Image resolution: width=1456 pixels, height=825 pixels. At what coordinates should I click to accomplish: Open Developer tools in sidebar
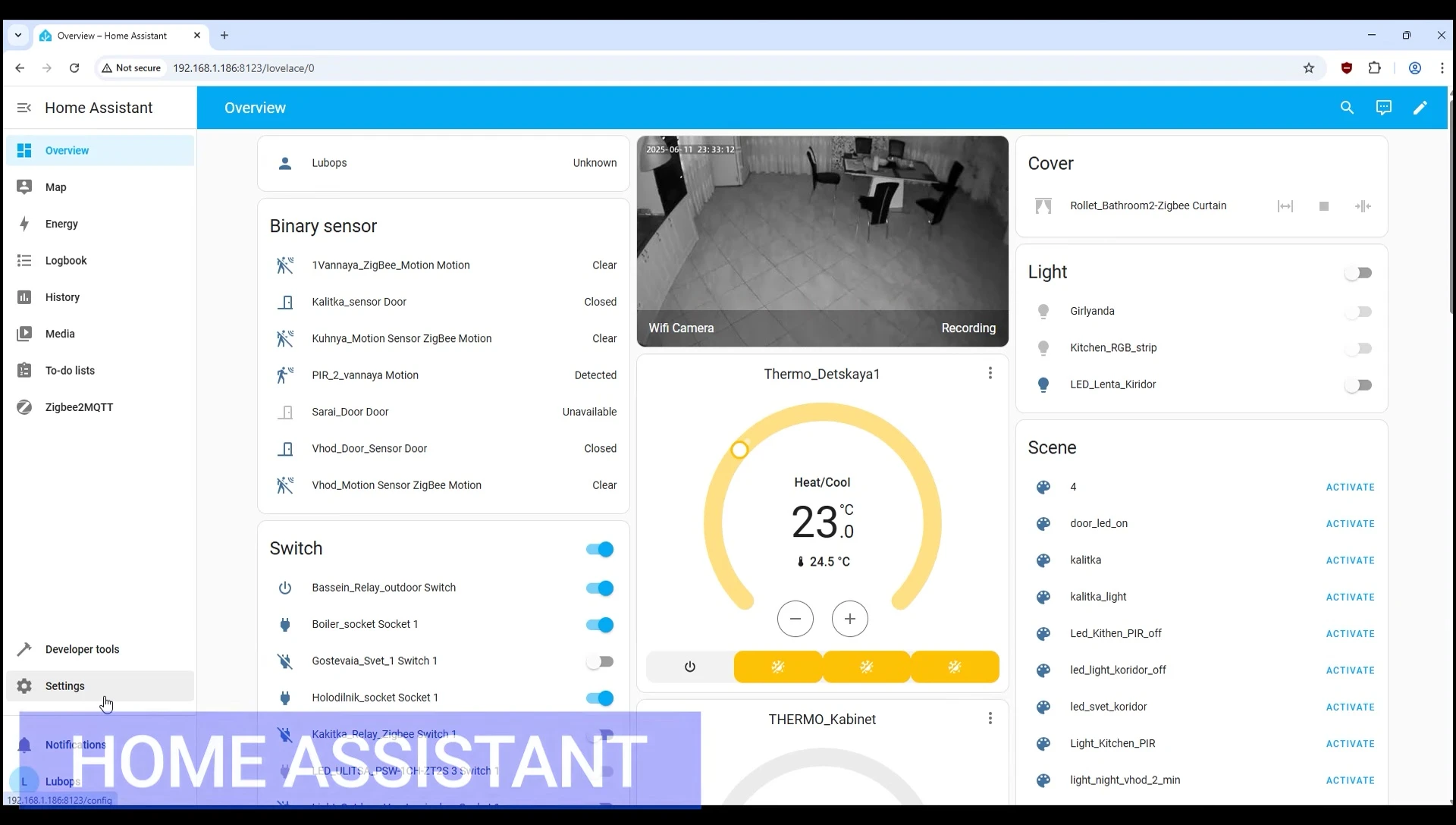pos(100,650)
